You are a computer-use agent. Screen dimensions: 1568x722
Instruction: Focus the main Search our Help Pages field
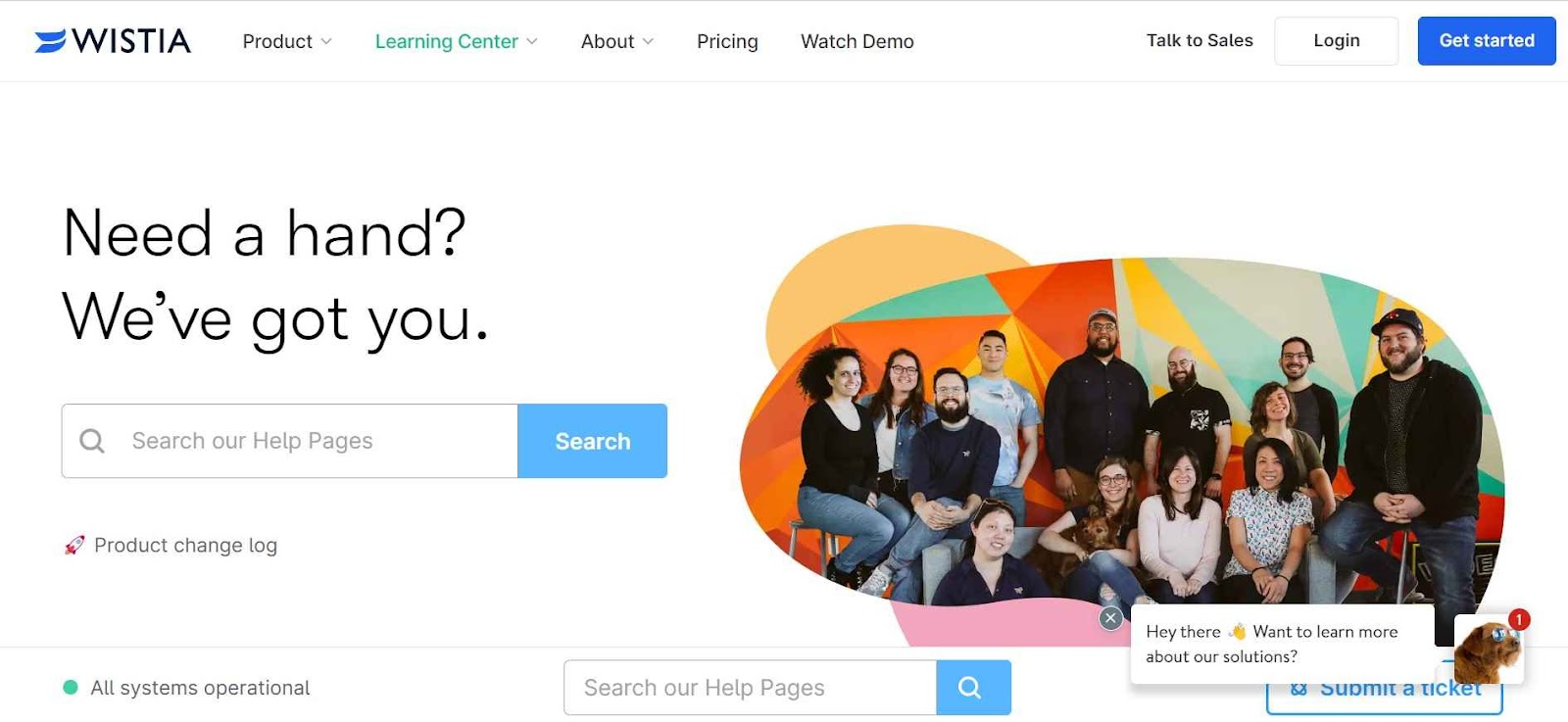tap(290, 441)
